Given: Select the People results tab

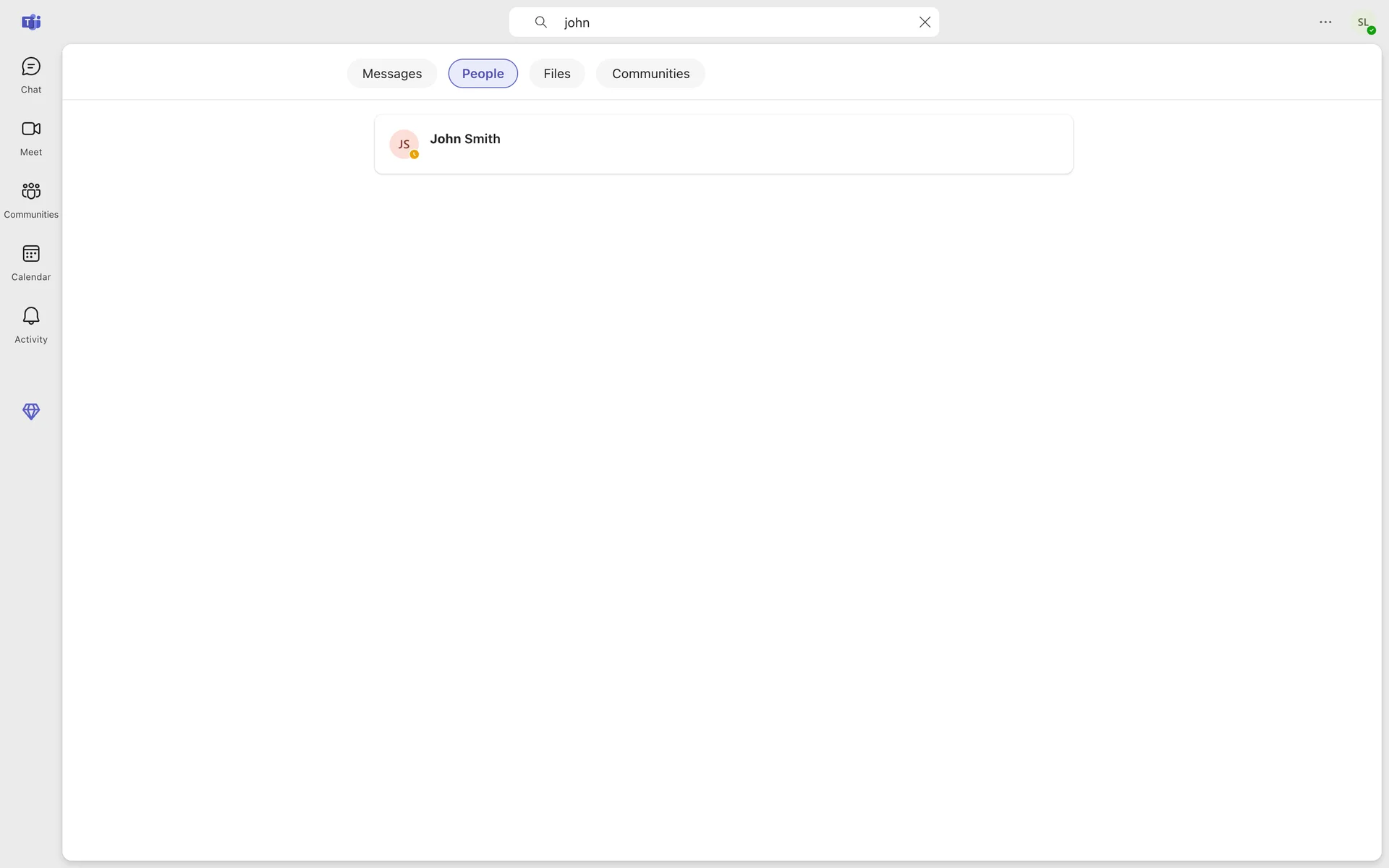Looking at the screenshot, I should coord(483,74).
